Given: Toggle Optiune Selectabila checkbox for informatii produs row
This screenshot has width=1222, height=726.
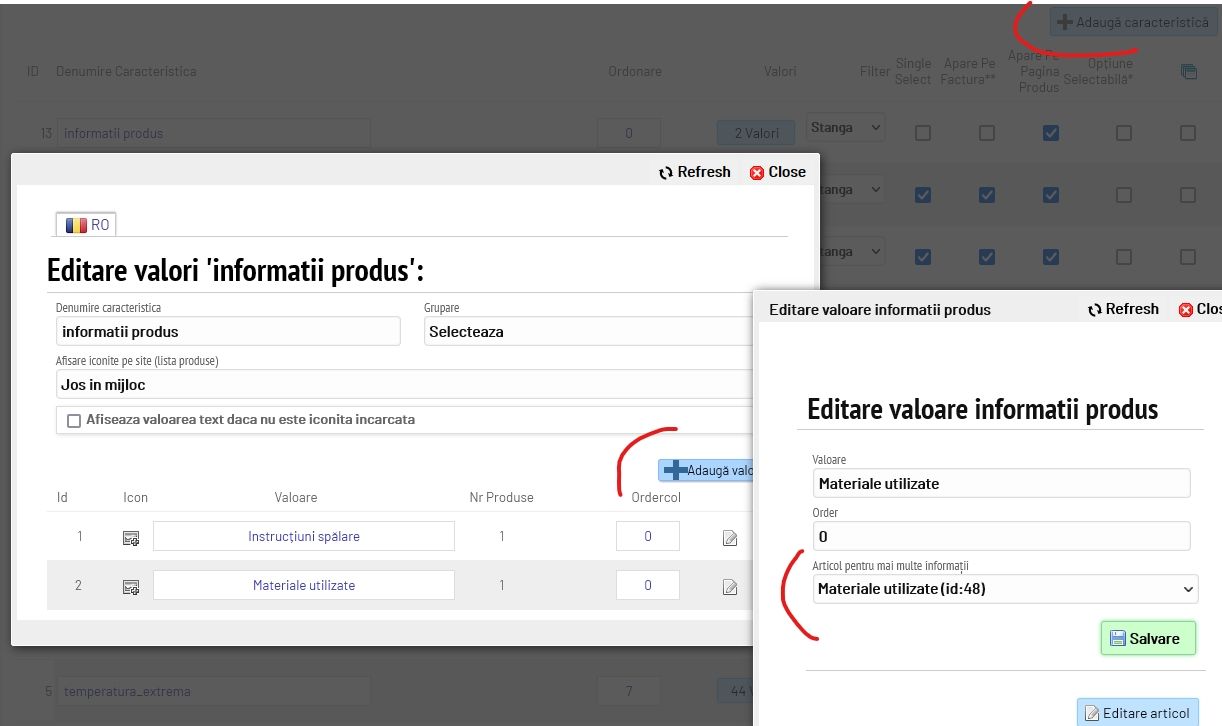Looking at the screenshot, I should pos(1124,133).
